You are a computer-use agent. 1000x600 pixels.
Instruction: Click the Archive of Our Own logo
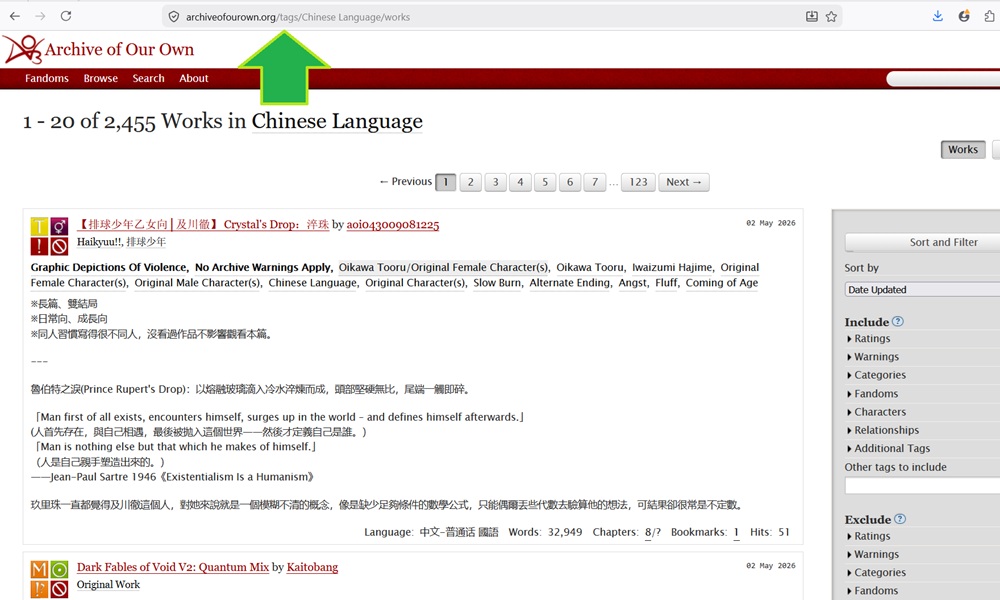99,49
